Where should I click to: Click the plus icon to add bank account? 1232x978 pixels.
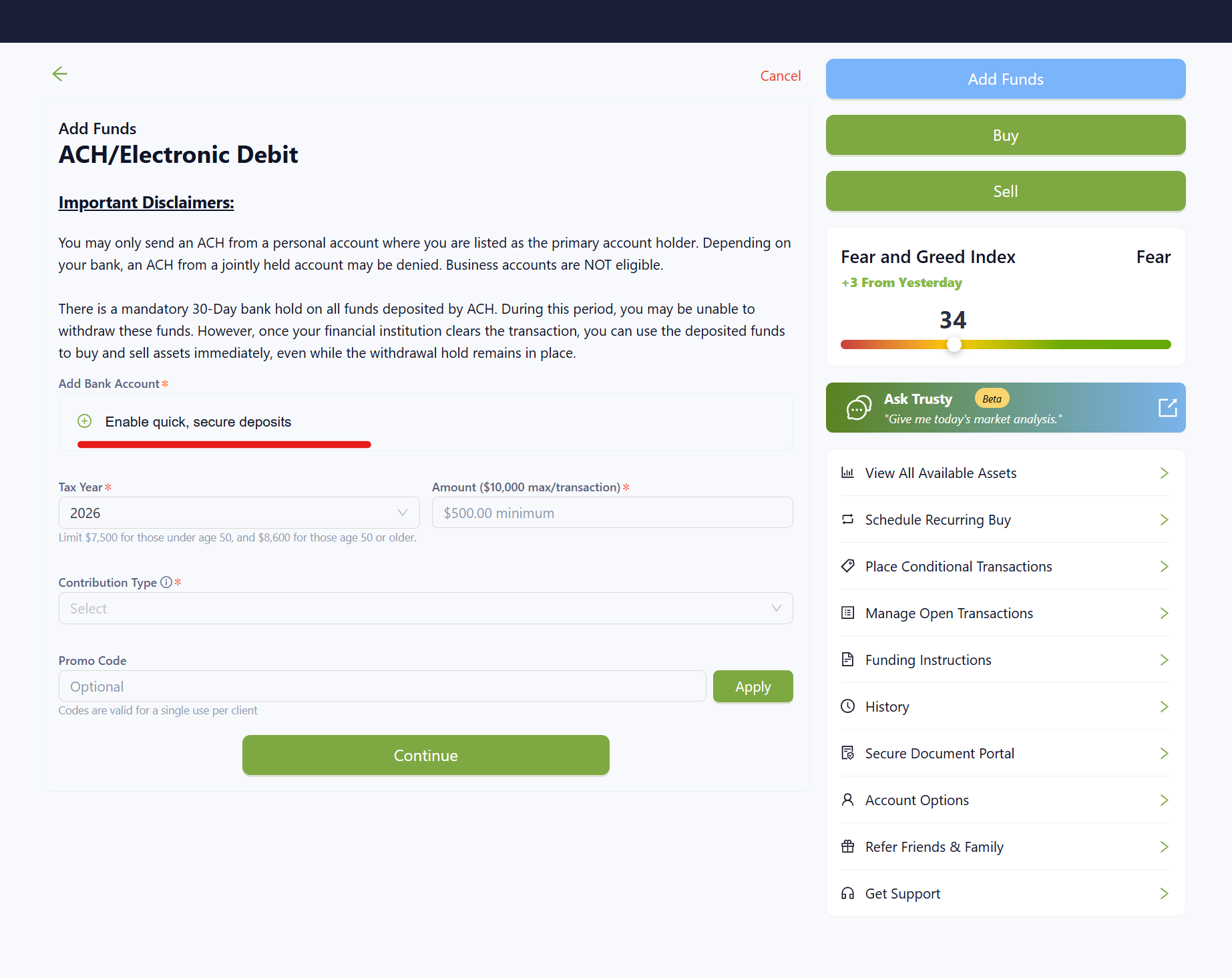pos(85,421)
